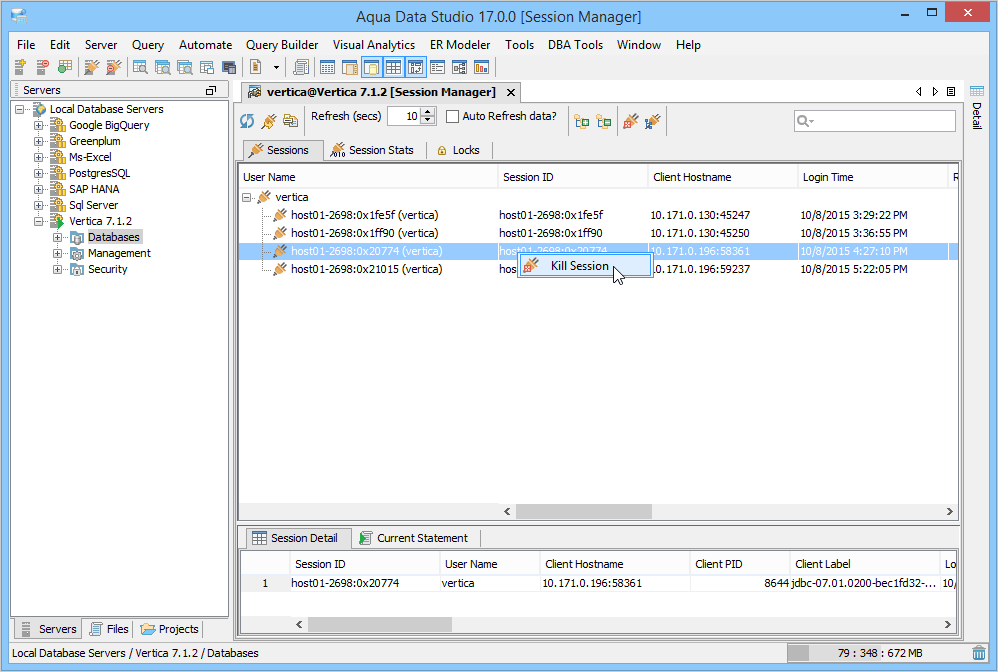Click the scroll tabs left arrow
The image size is (998, 672).
pos(918,92)
